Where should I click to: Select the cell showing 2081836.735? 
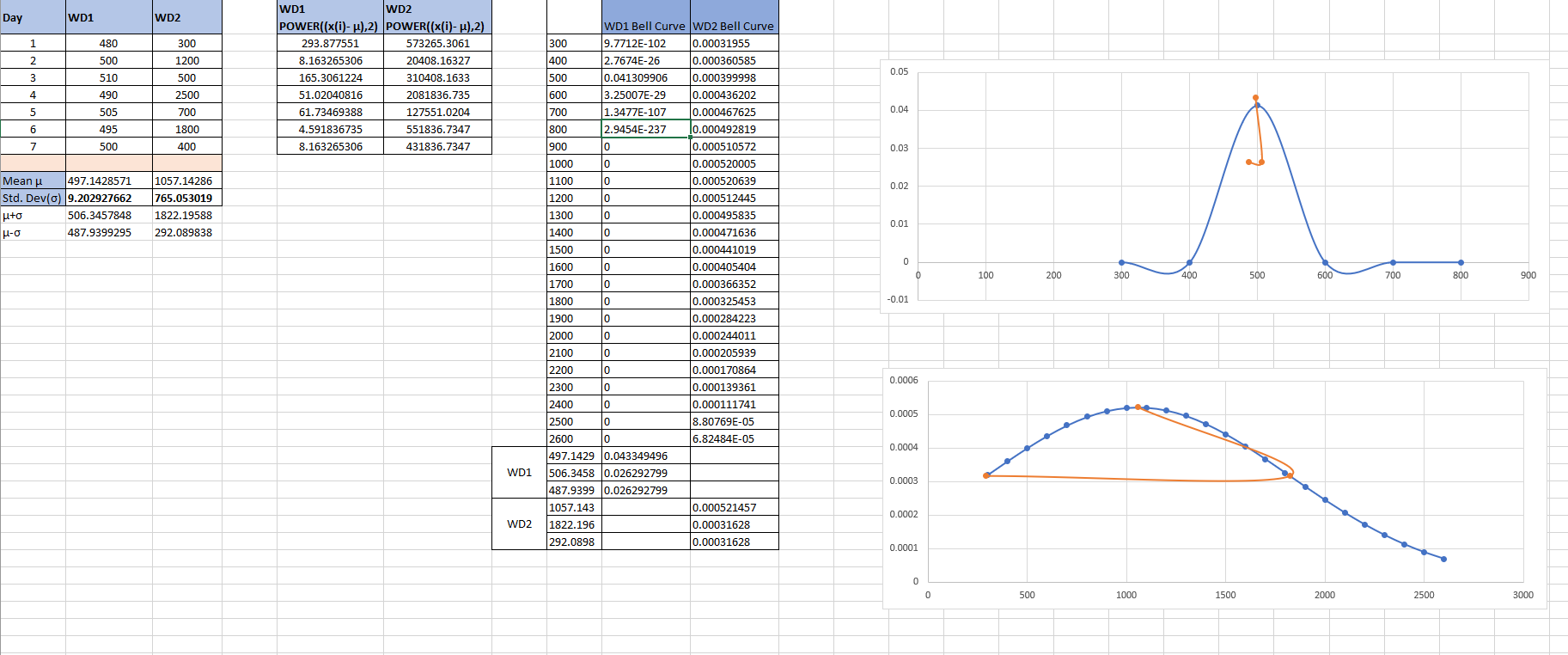[437, 95]
